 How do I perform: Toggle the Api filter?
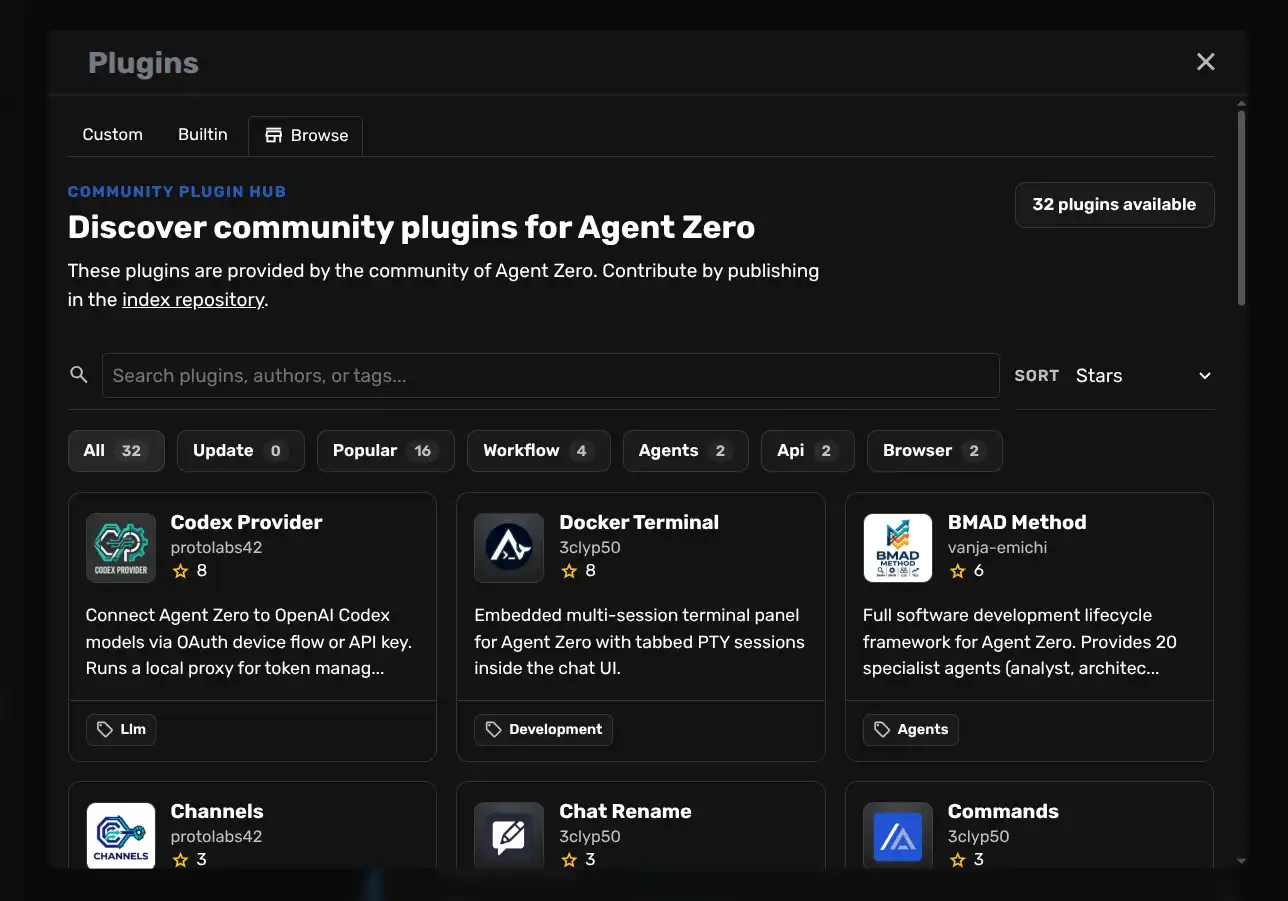coord(807,451)
